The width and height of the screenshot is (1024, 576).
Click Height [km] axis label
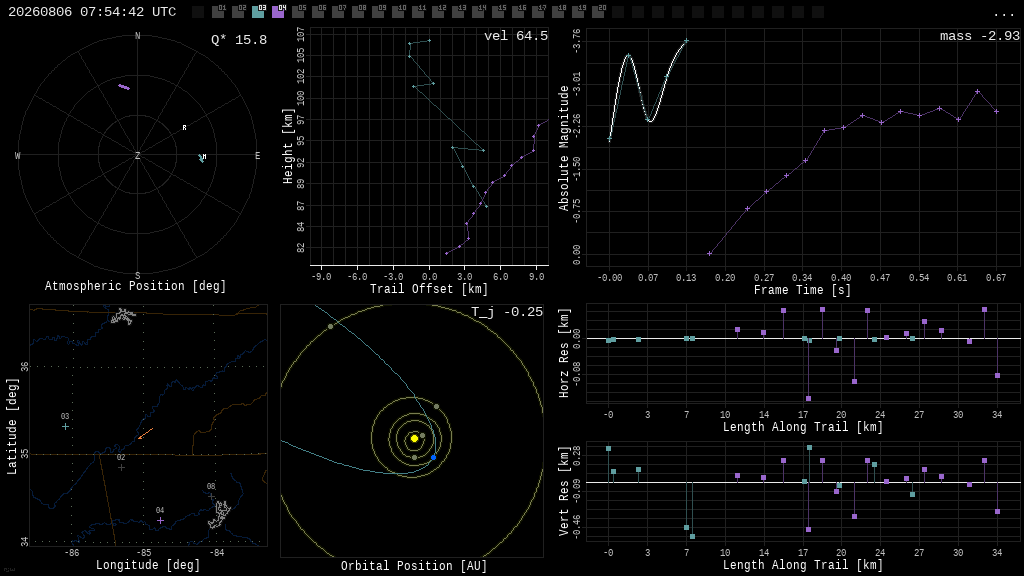click(x=287, y=146)
